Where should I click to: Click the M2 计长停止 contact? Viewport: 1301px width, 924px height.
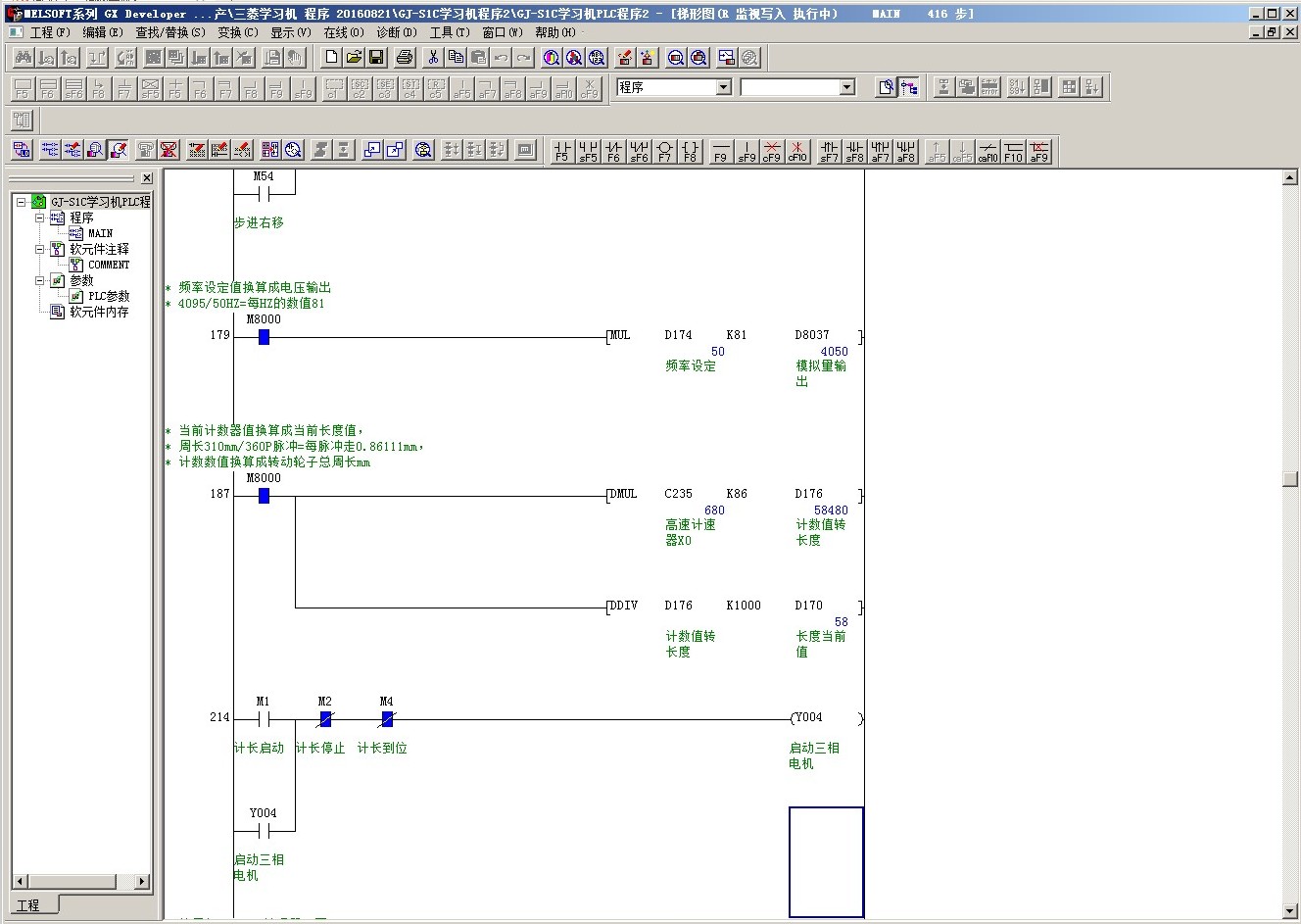pos(325,719)
